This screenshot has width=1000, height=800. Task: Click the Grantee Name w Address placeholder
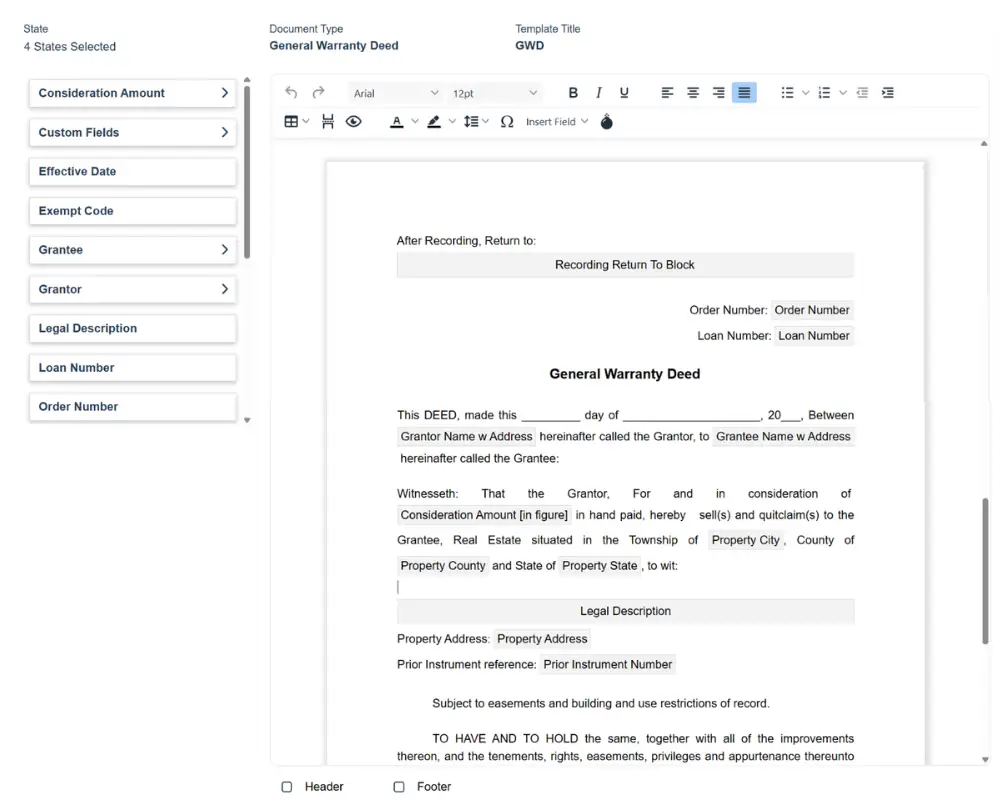(783, 436)
